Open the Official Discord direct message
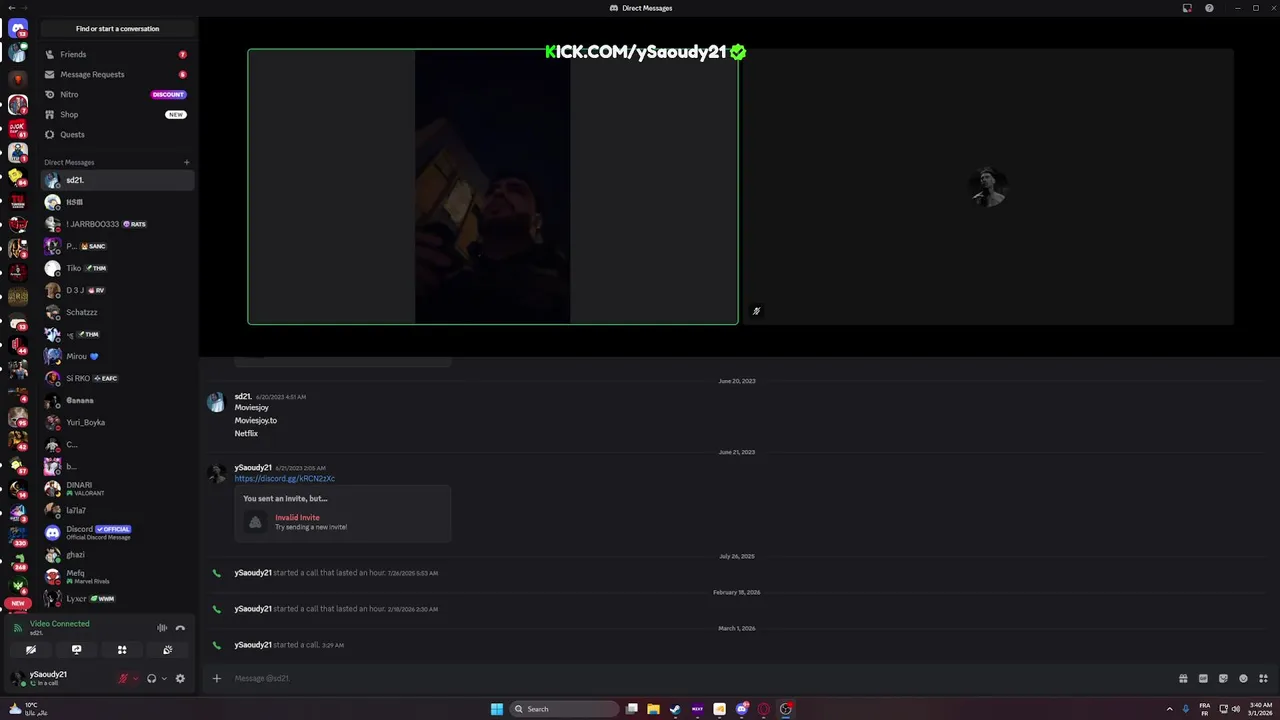This screenshot has height=720, width=1280. (x=117, y=532)
